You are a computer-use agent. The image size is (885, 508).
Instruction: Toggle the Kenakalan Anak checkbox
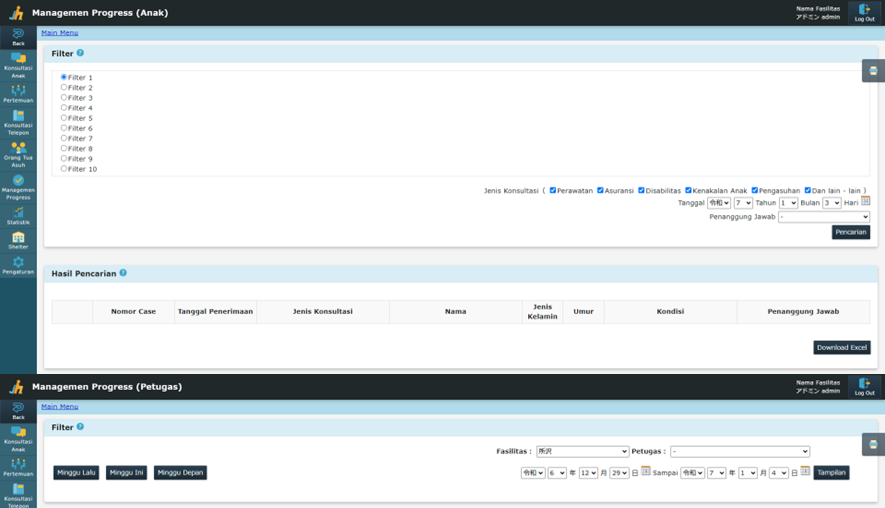pos(688,190)
